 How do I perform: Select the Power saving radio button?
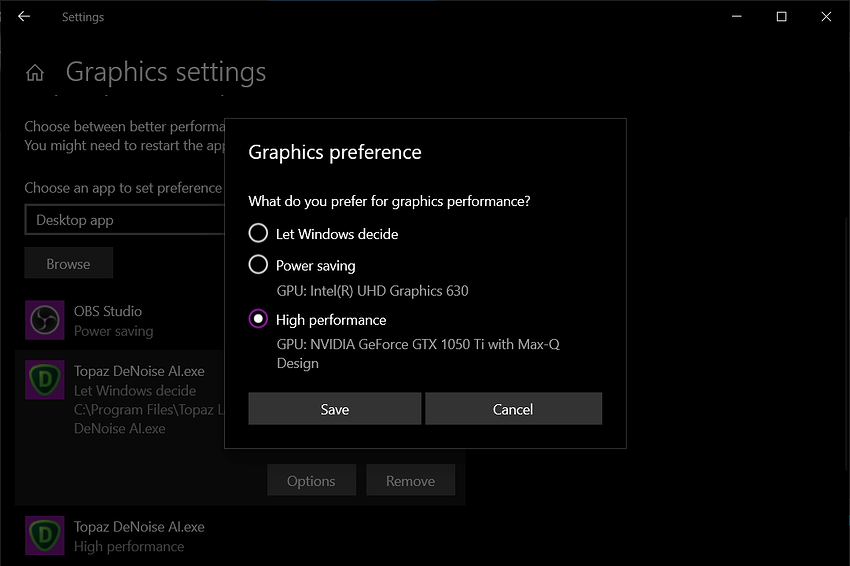(x=258, y=265)
